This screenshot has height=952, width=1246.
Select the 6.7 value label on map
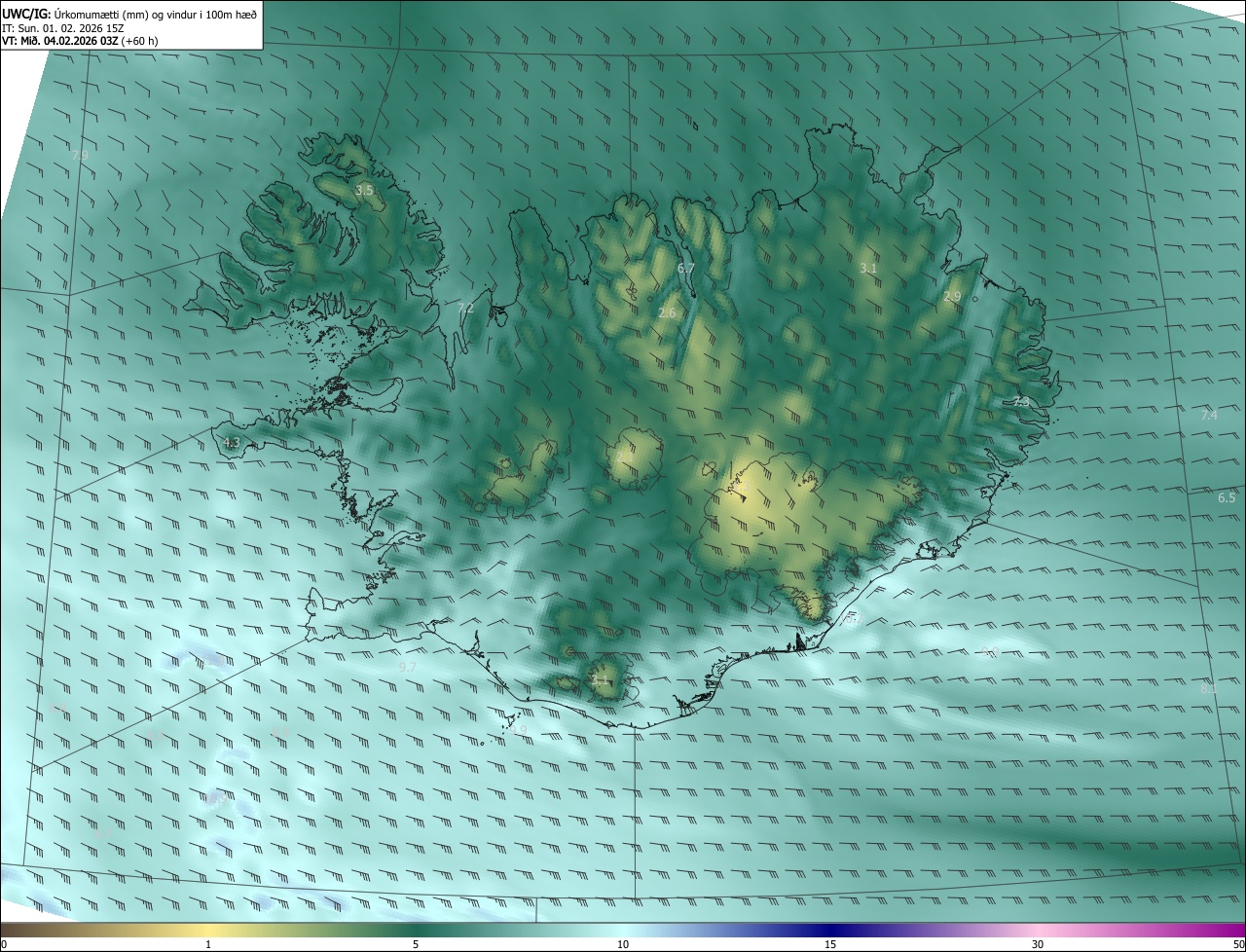coord(685,268)
